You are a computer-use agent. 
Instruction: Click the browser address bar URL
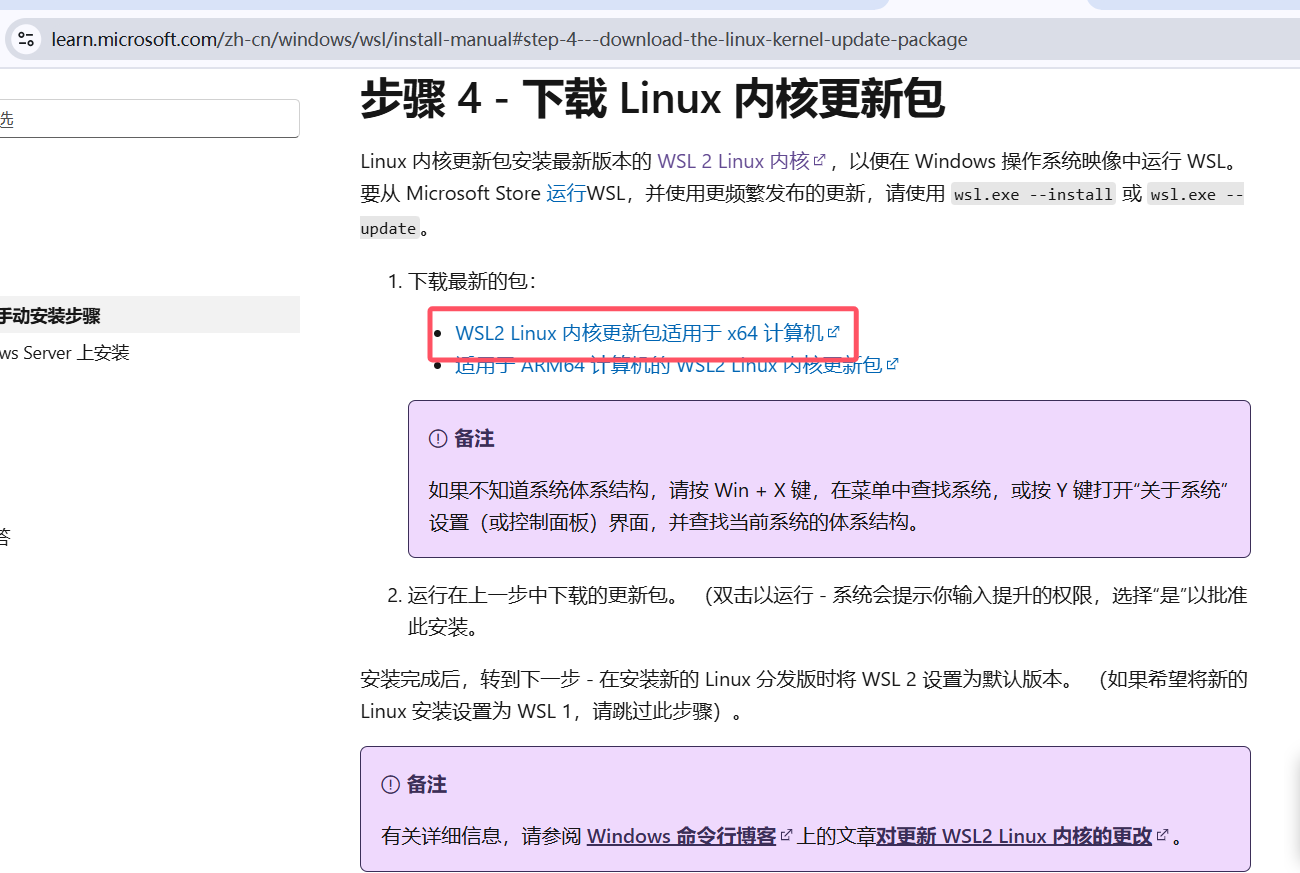coord(510,40)
